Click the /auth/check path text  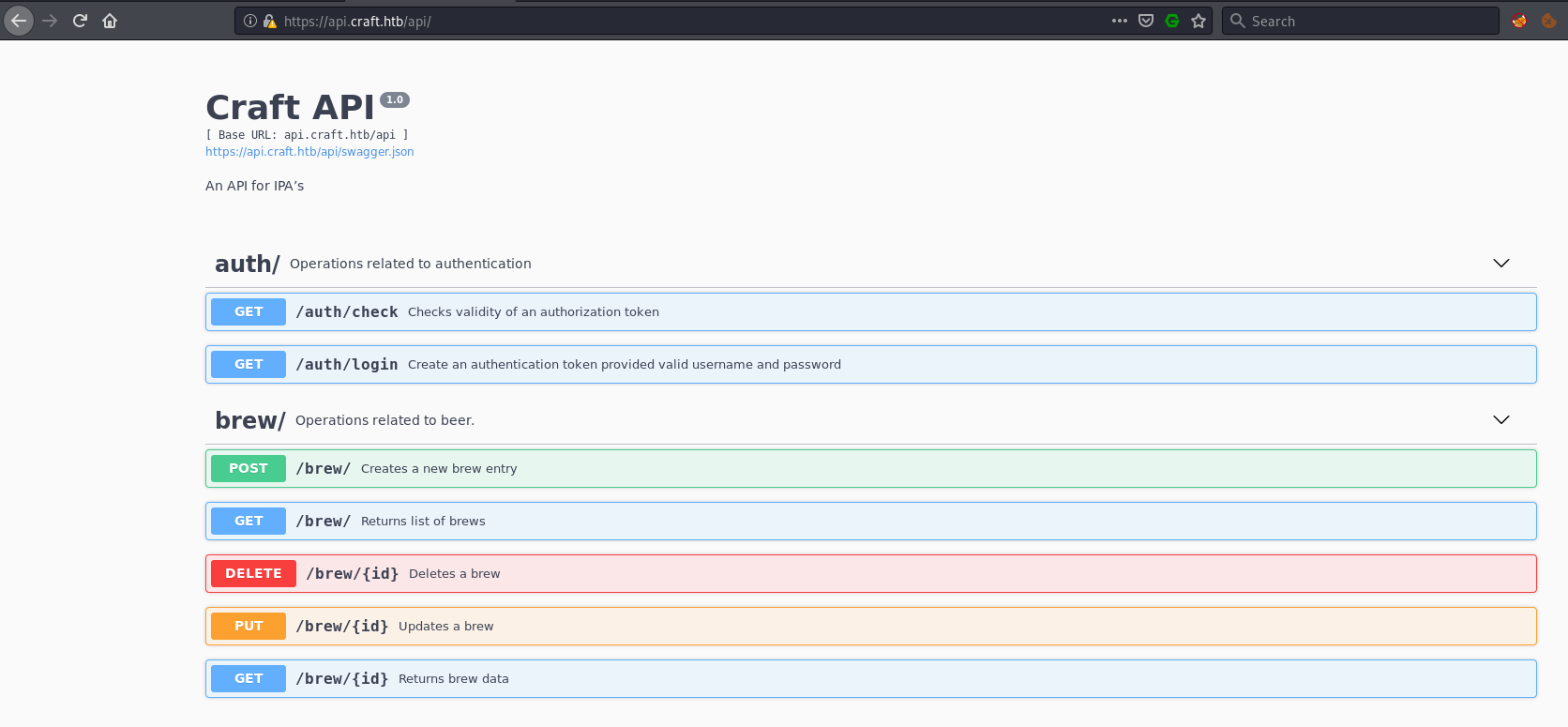tap(347, 311)
